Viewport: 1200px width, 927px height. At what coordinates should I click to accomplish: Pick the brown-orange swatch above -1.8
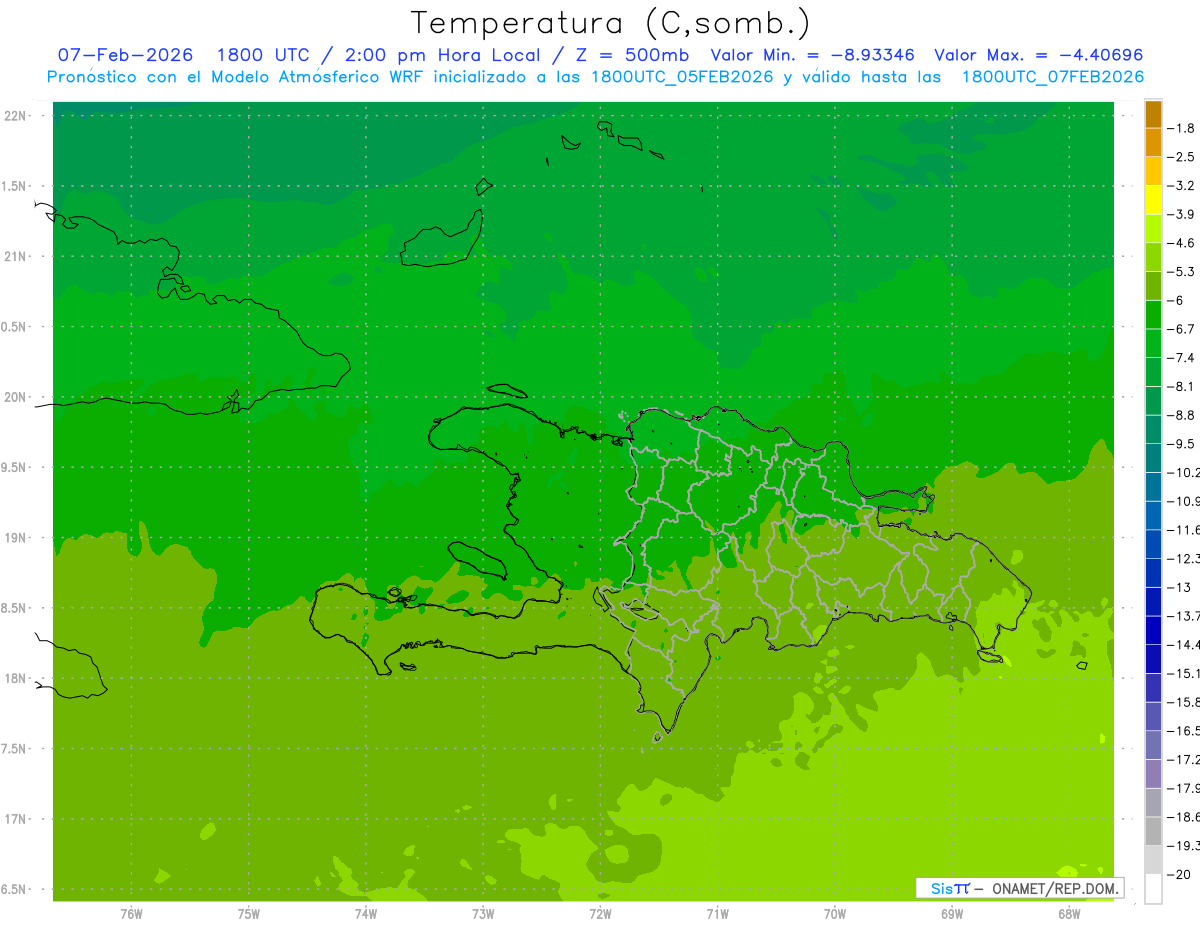(1153, 114)
